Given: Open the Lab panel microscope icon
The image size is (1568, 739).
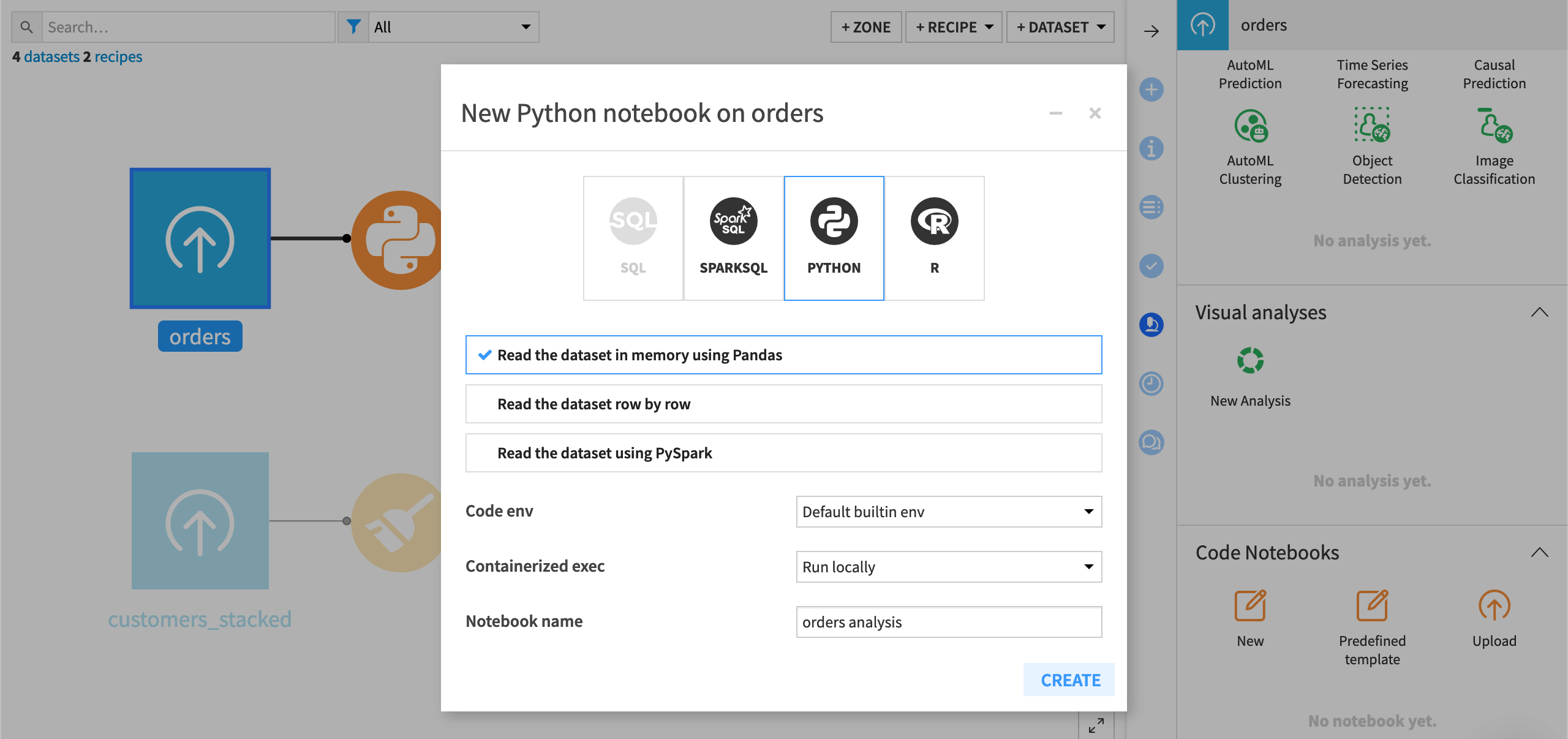Looking at the screenshot, I should 1151,325.
